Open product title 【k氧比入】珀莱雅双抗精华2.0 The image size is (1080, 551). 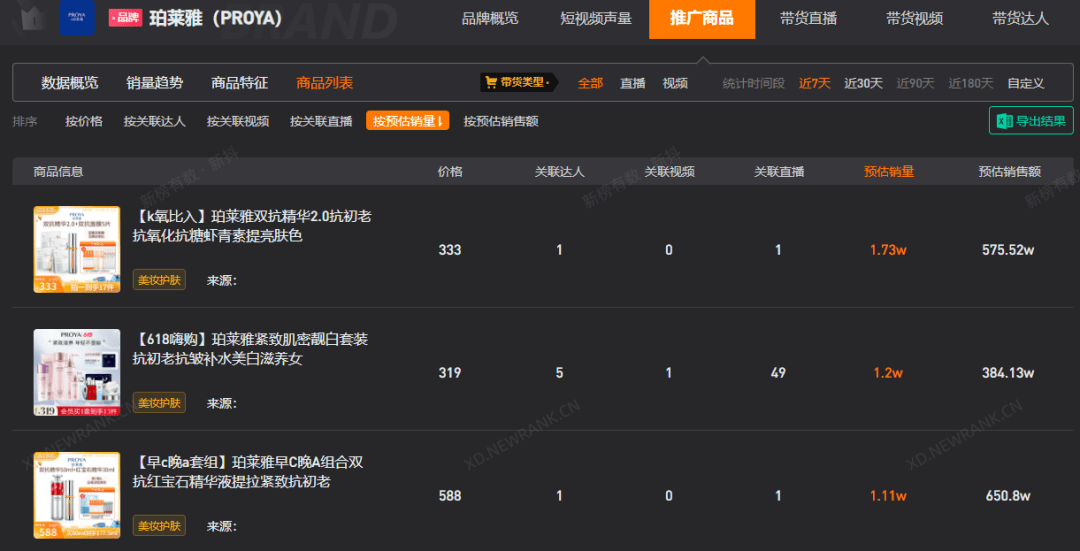(252, 226)
